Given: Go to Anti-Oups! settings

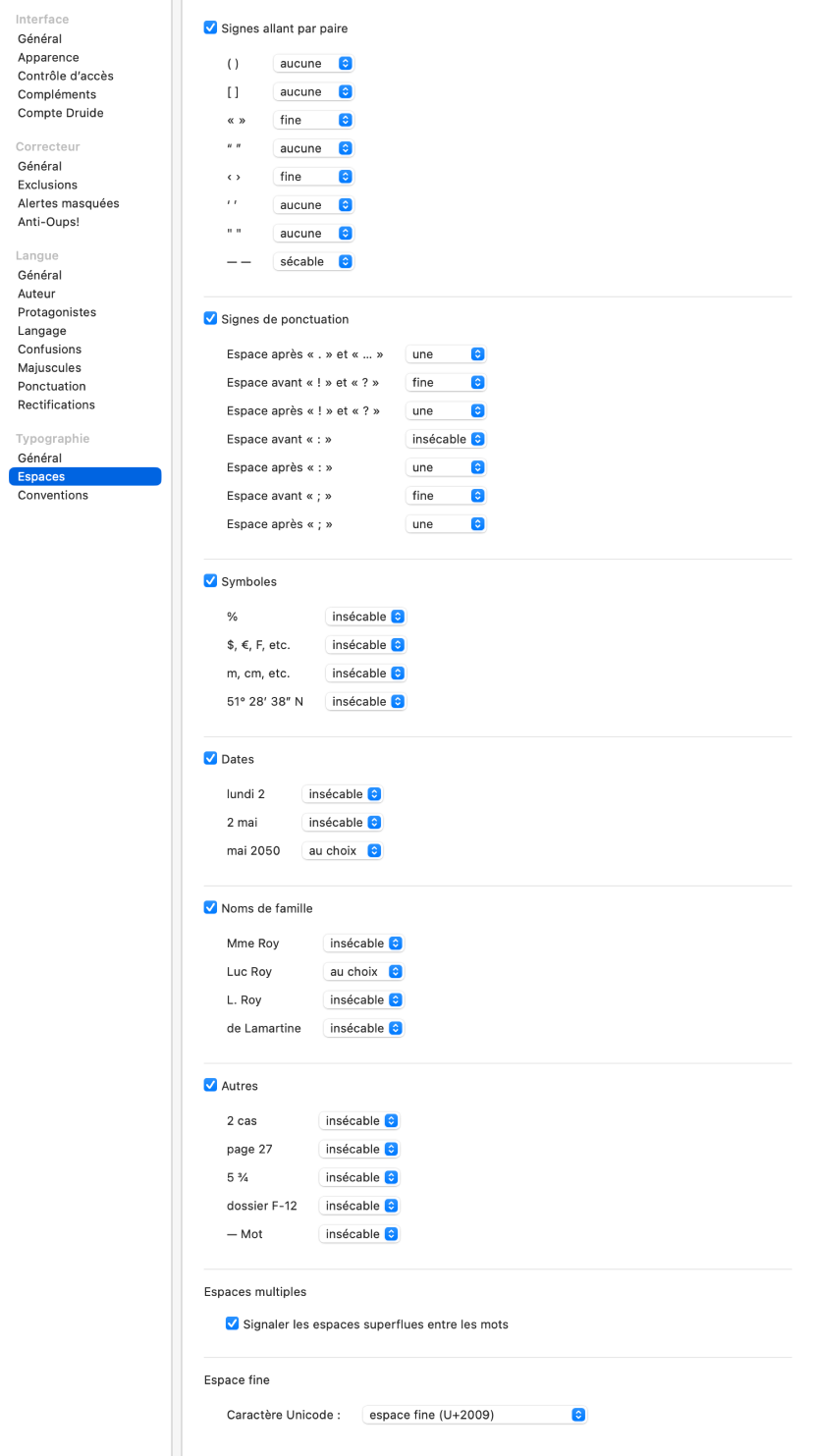Looking at the screenshot, I should click(48, 222).
